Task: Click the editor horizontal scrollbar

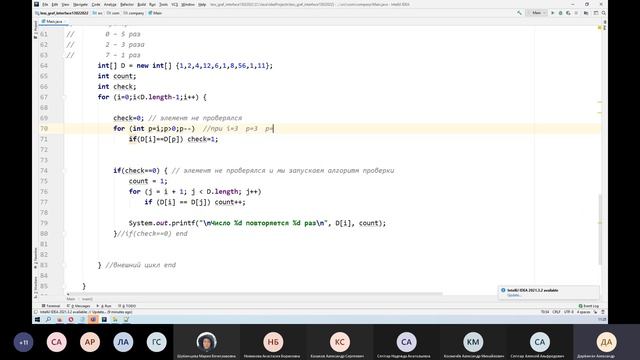Action: click(254, 293)
